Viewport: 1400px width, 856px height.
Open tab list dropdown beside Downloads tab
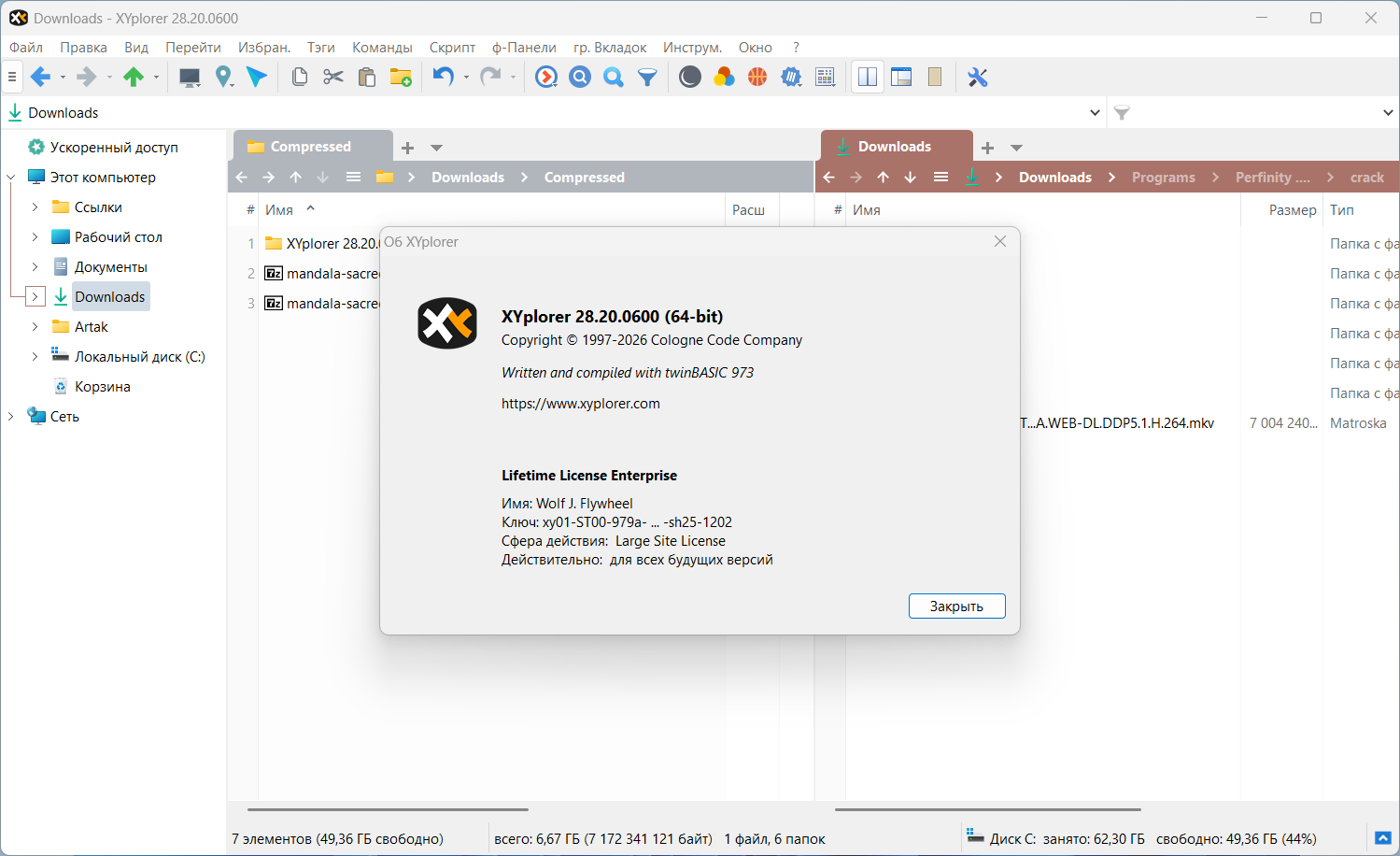point(1017,148)
